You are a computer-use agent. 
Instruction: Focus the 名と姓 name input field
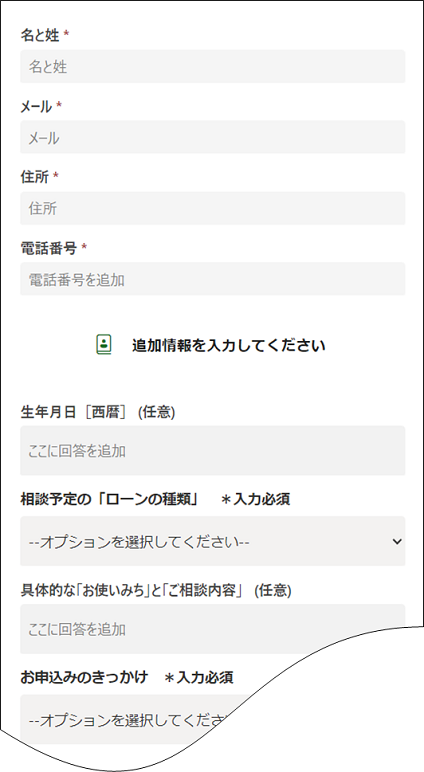click(x=213, y=66)
